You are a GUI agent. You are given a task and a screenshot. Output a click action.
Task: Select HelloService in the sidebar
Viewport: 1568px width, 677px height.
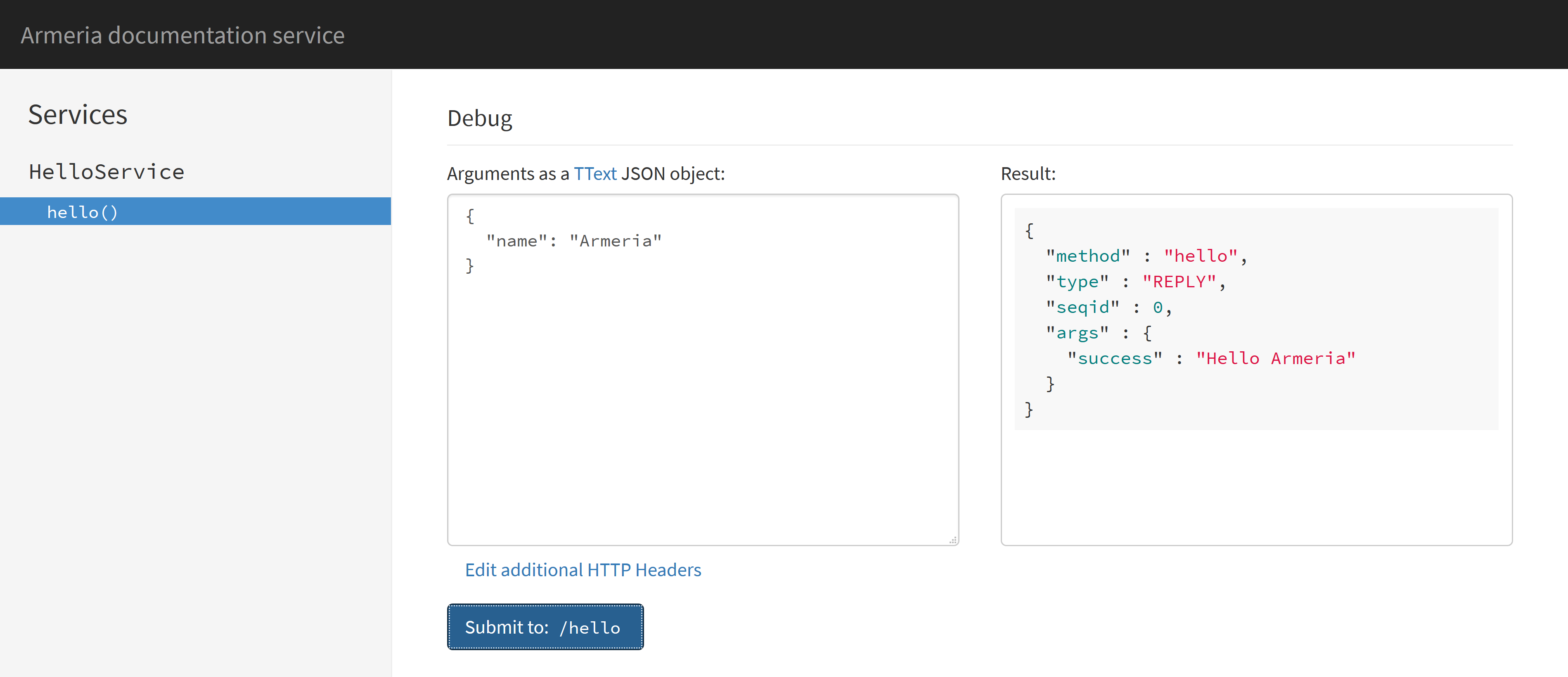[107, 172]
